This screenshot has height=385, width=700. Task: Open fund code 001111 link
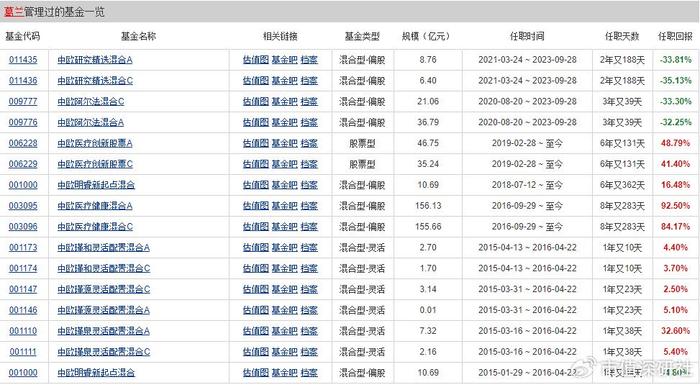[x=23, y=352]
